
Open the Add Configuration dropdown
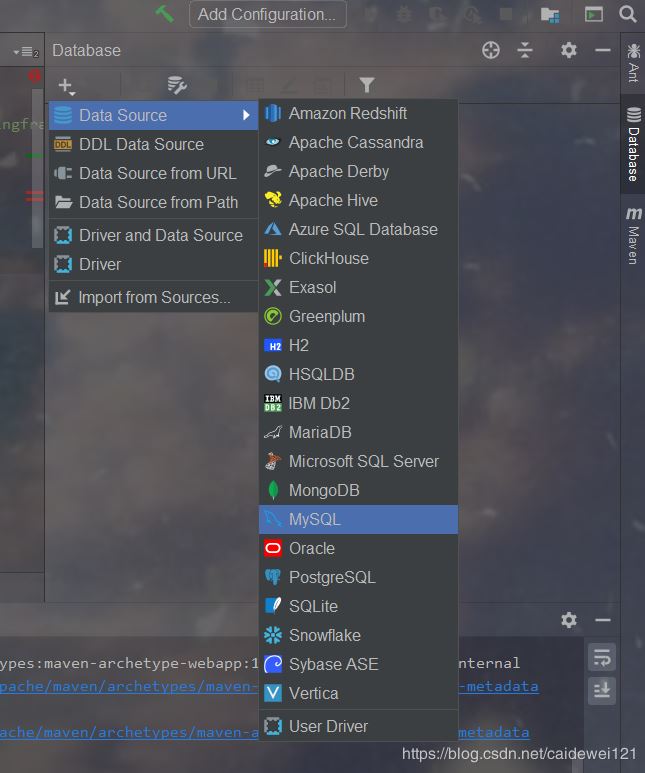(267, 14)
